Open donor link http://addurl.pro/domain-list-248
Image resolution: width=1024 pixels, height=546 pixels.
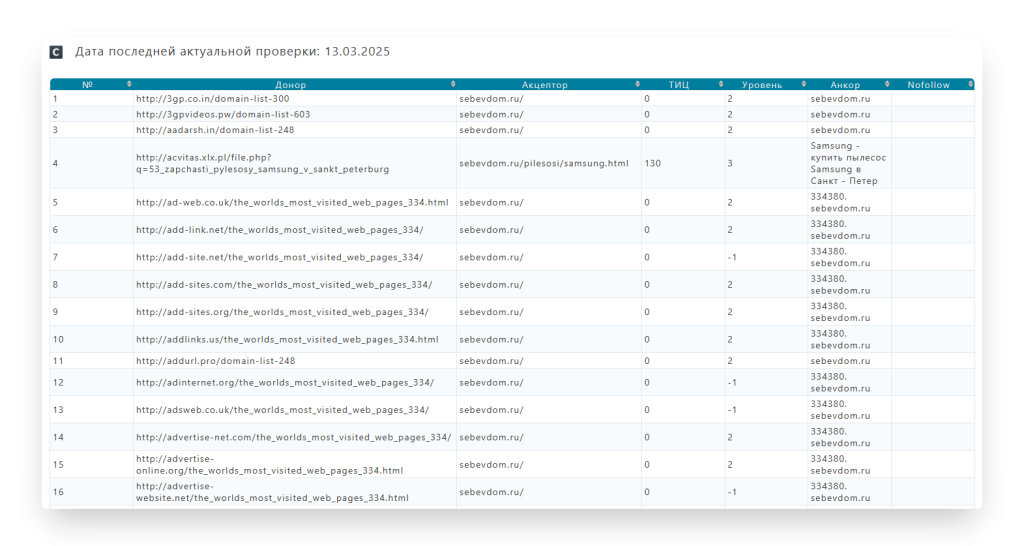pos(215,361)
